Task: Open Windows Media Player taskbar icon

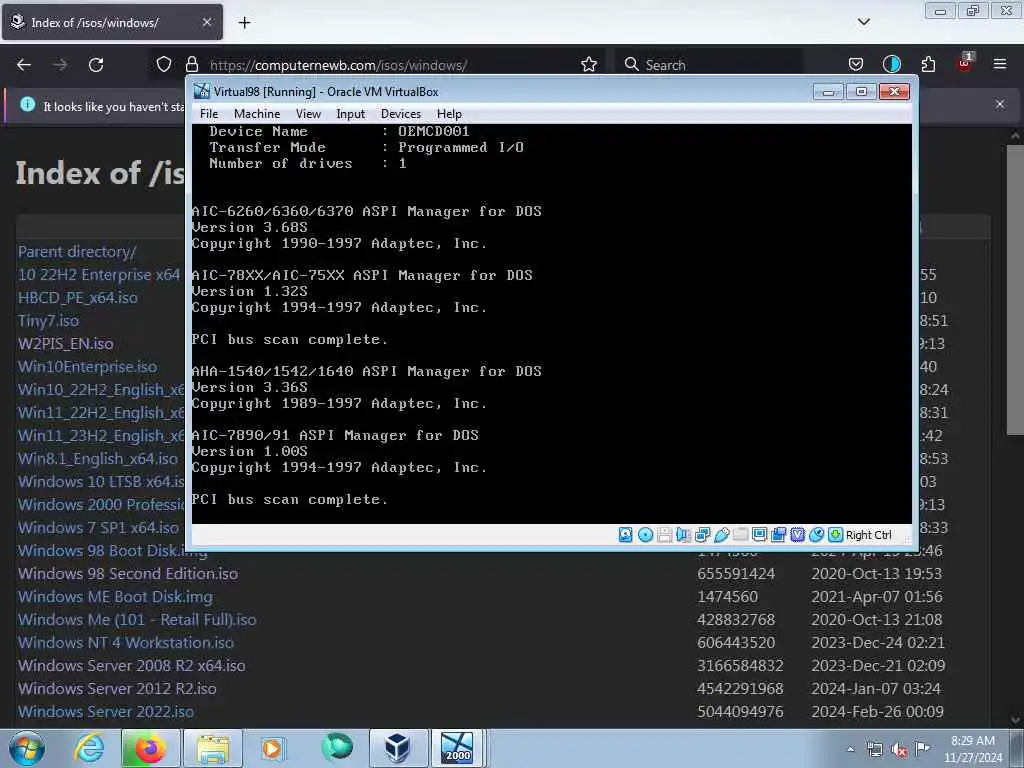Action: pyautogui.click(x=272, y=748)
